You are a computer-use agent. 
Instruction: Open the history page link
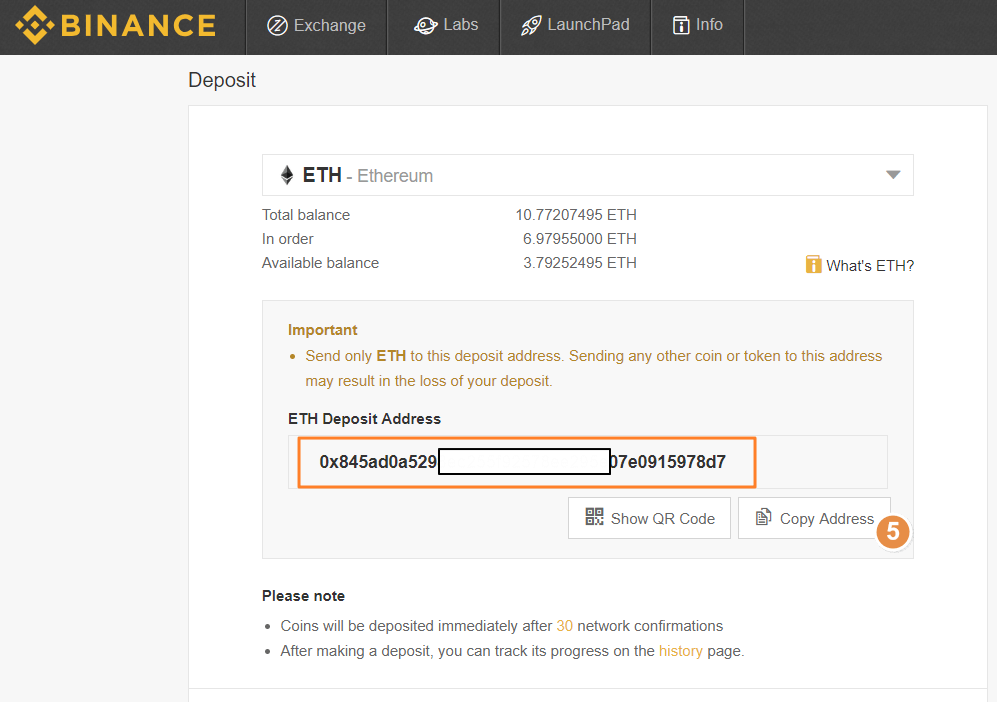coord(680,651)
